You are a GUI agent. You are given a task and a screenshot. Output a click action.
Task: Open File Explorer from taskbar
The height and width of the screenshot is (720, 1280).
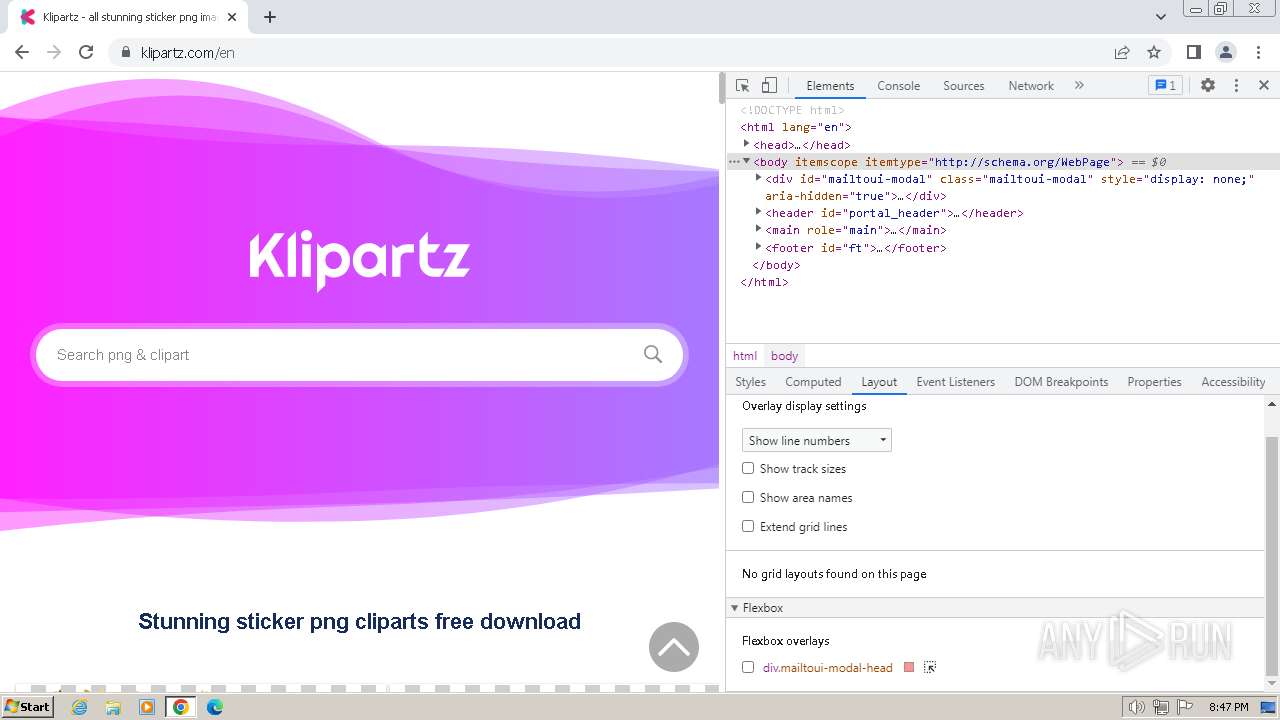click(113, 707)
